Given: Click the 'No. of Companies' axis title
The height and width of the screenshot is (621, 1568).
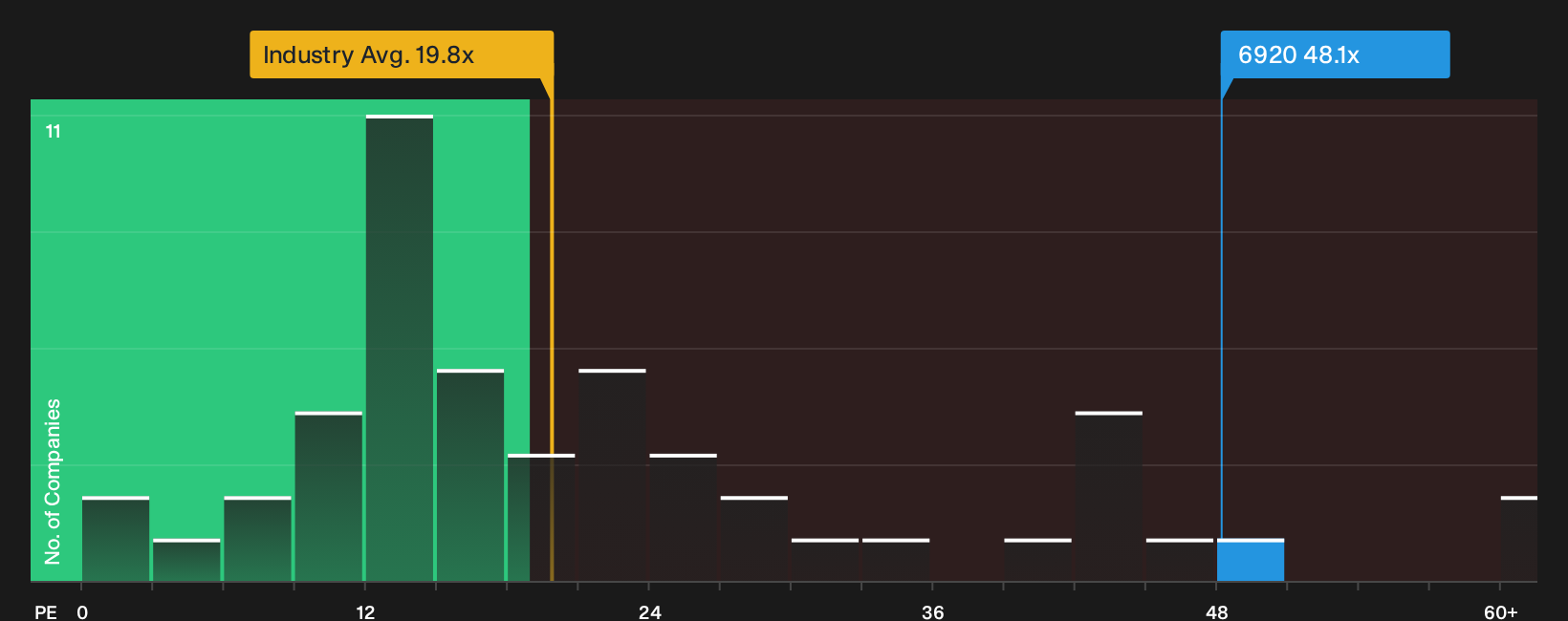Looking at the screenshot, I should pyautogui.click(x=53, y=482).
